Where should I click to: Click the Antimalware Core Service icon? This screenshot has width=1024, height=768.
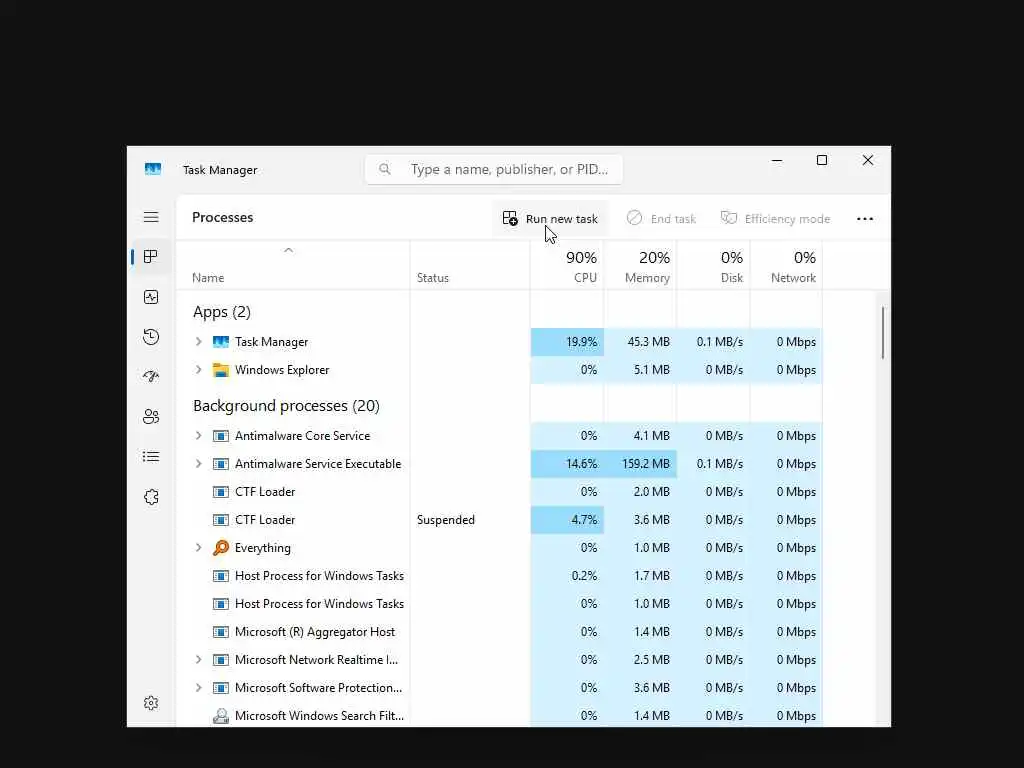(x=221, y=436)
